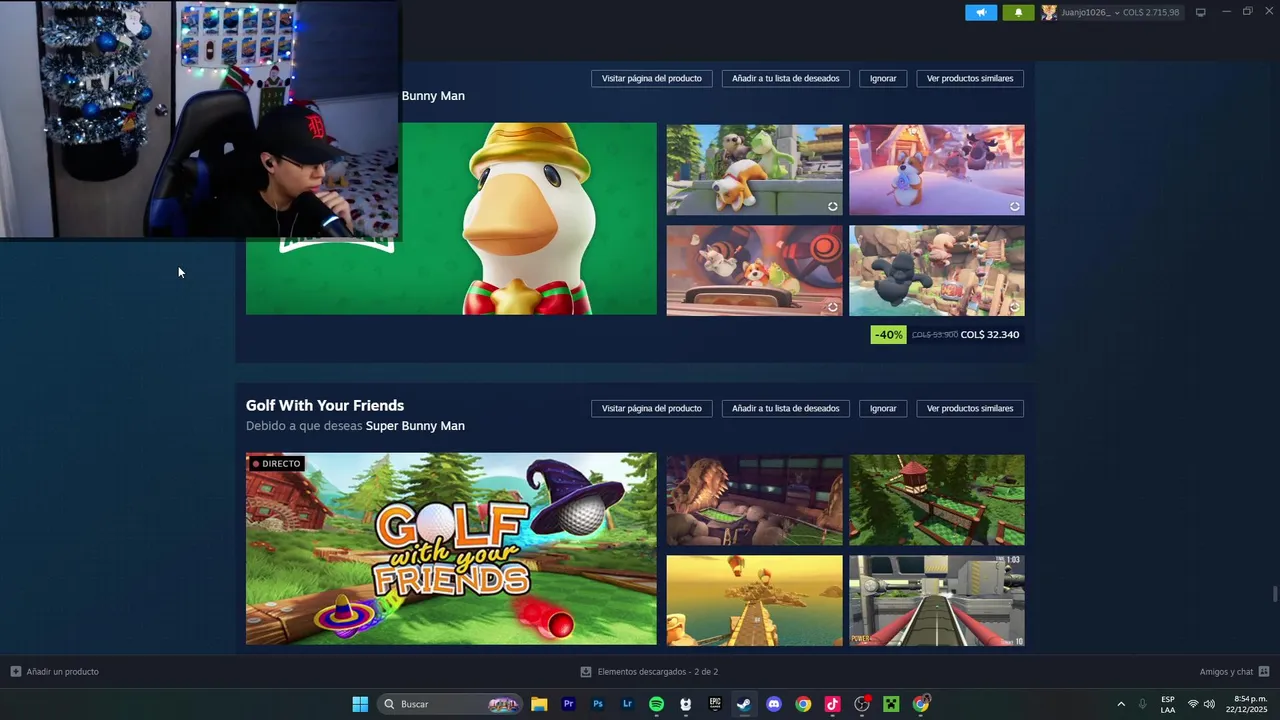Open File Explorer from taskbar
The image size is (1280, 720).
tap(539, 704)
